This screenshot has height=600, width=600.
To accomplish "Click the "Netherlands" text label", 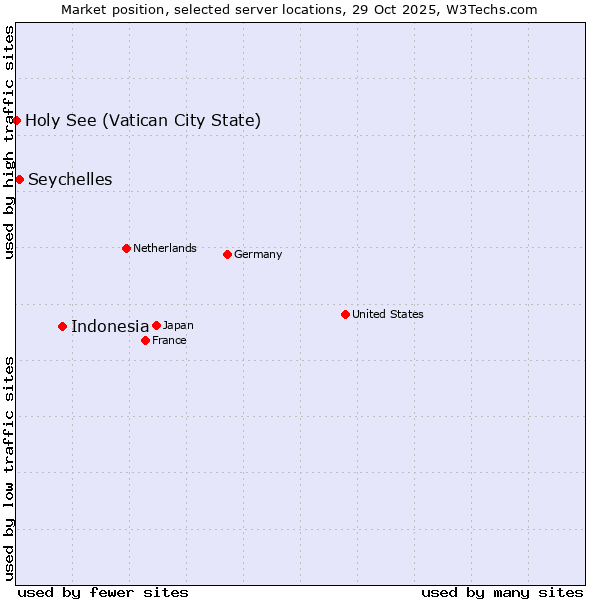I will pyautogui.click(x=165, y=248).
